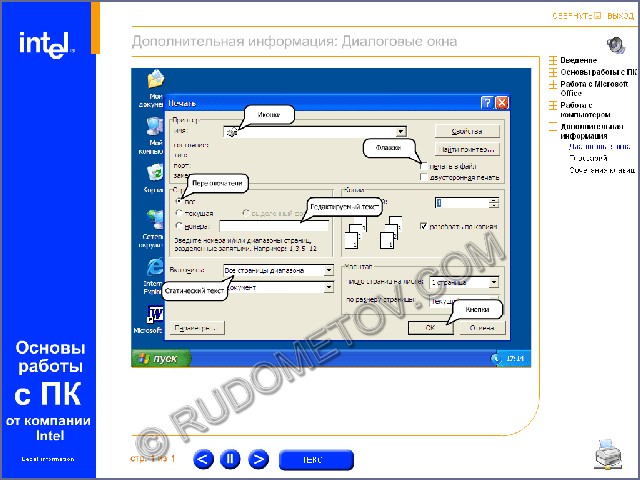Check the двусторонняя печать checkbox
This screenshot has width=640, height=480.
tap(424, 177)
